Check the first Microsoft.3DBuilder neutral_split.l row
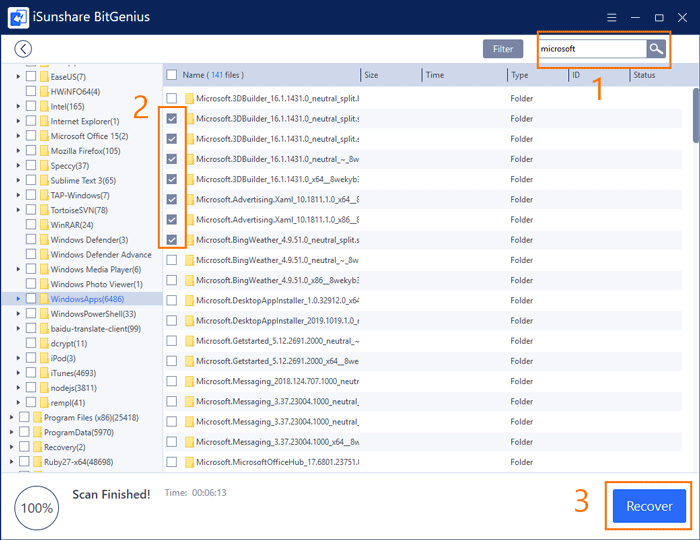Viewport: 700px width, 540px height. [x=171, y=98]
